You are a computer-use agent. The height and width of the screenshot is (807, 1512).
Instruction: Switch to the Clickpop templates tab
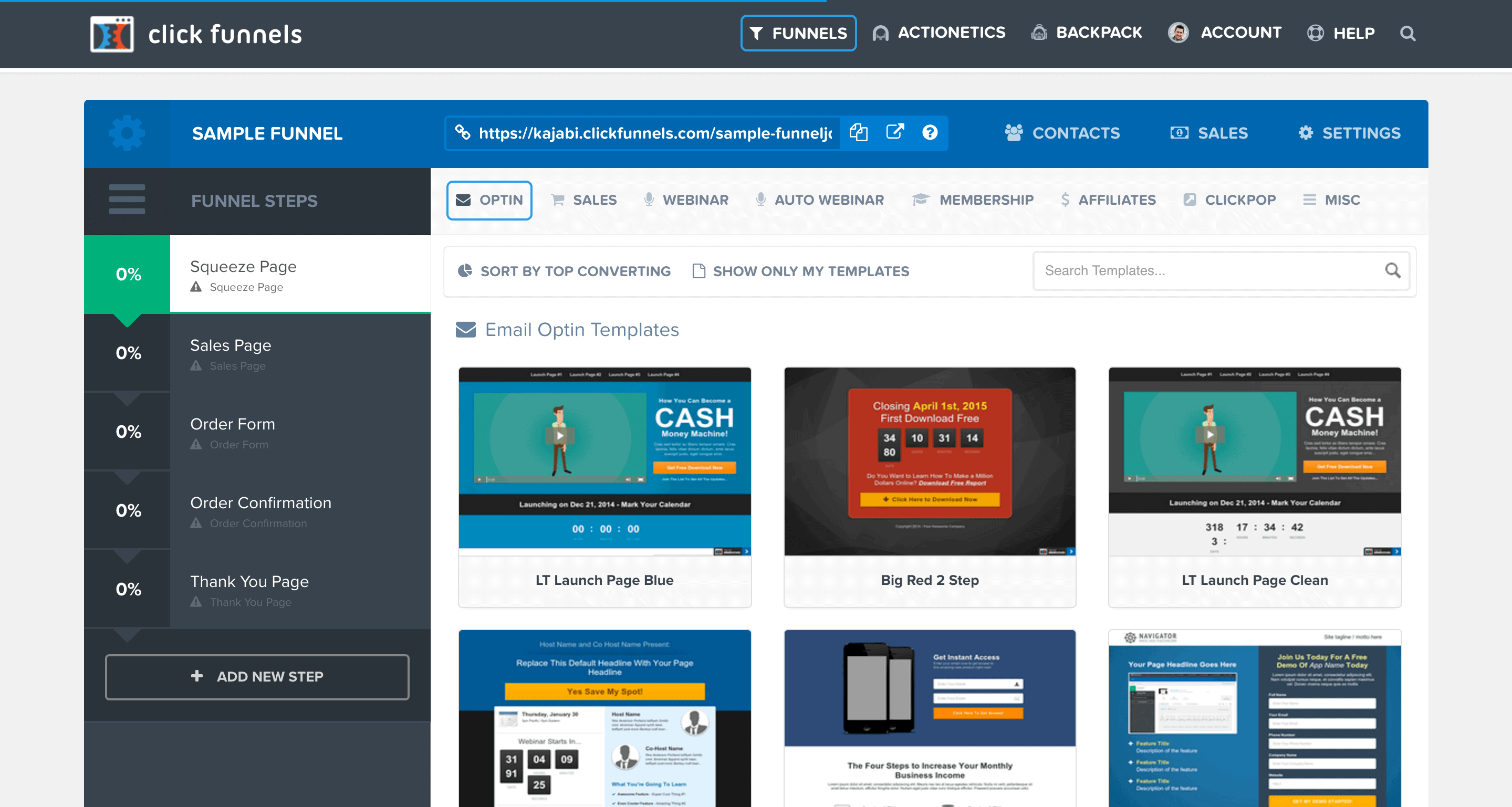[x=1229, y=200]
